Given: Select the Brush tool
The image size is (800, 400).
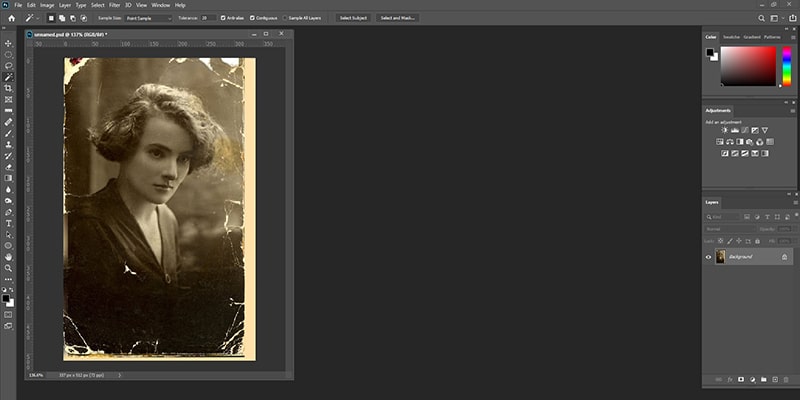Looking at the screenshot, I should (8, 134).
